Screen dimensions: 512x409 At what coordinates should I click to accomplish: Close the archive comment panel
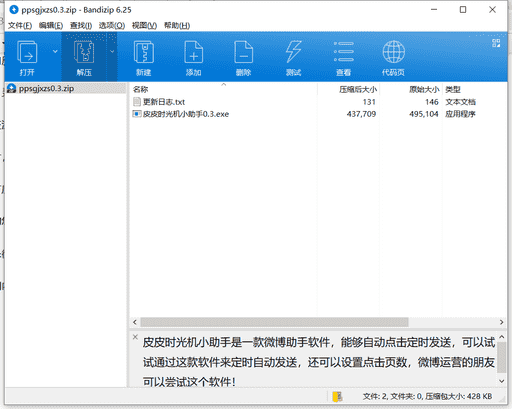[135, 337]
